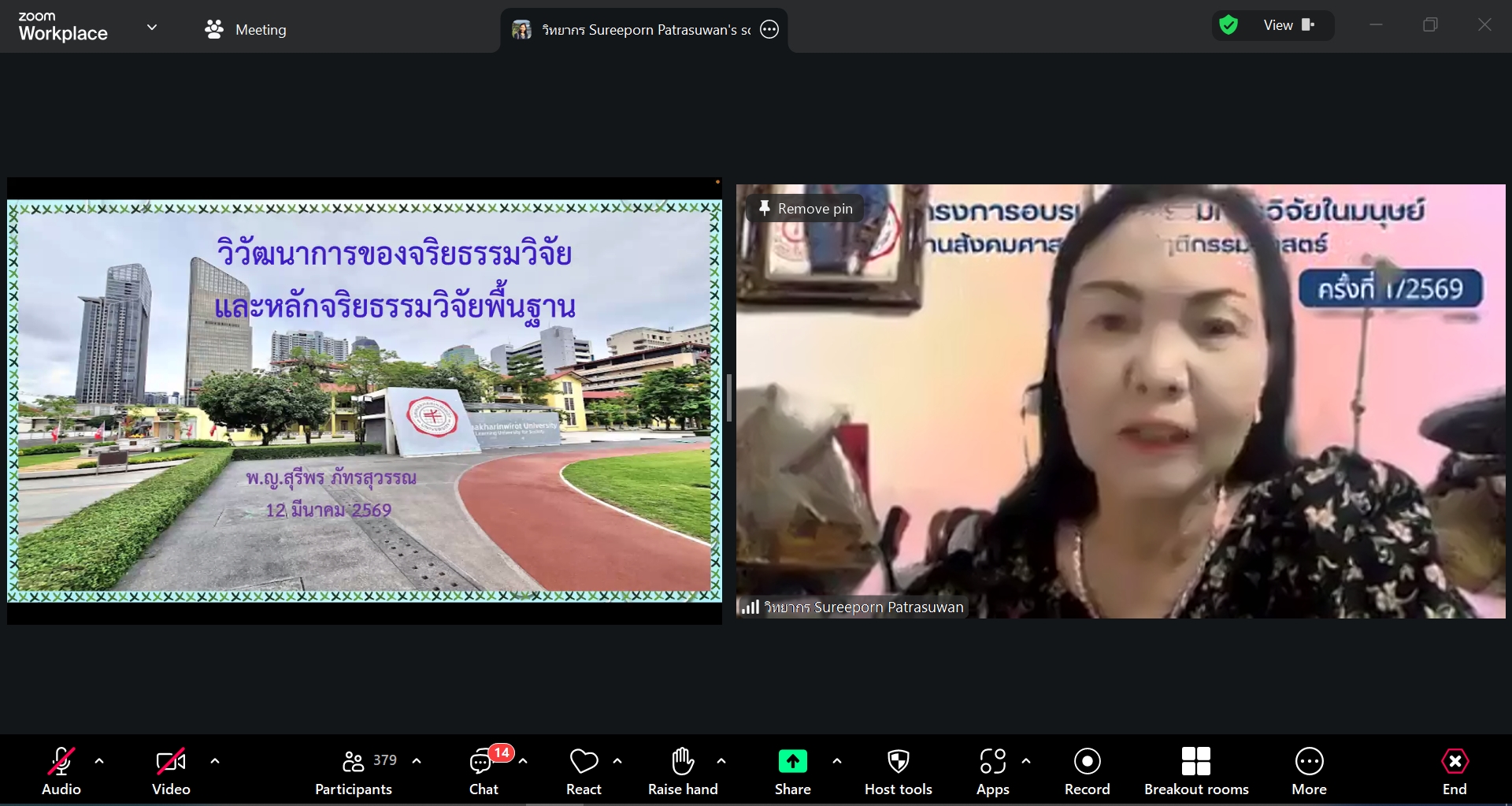This screenshot has width=1512, height=806.
Task: Raise hand in the meeting
Action: click(683, 771)
